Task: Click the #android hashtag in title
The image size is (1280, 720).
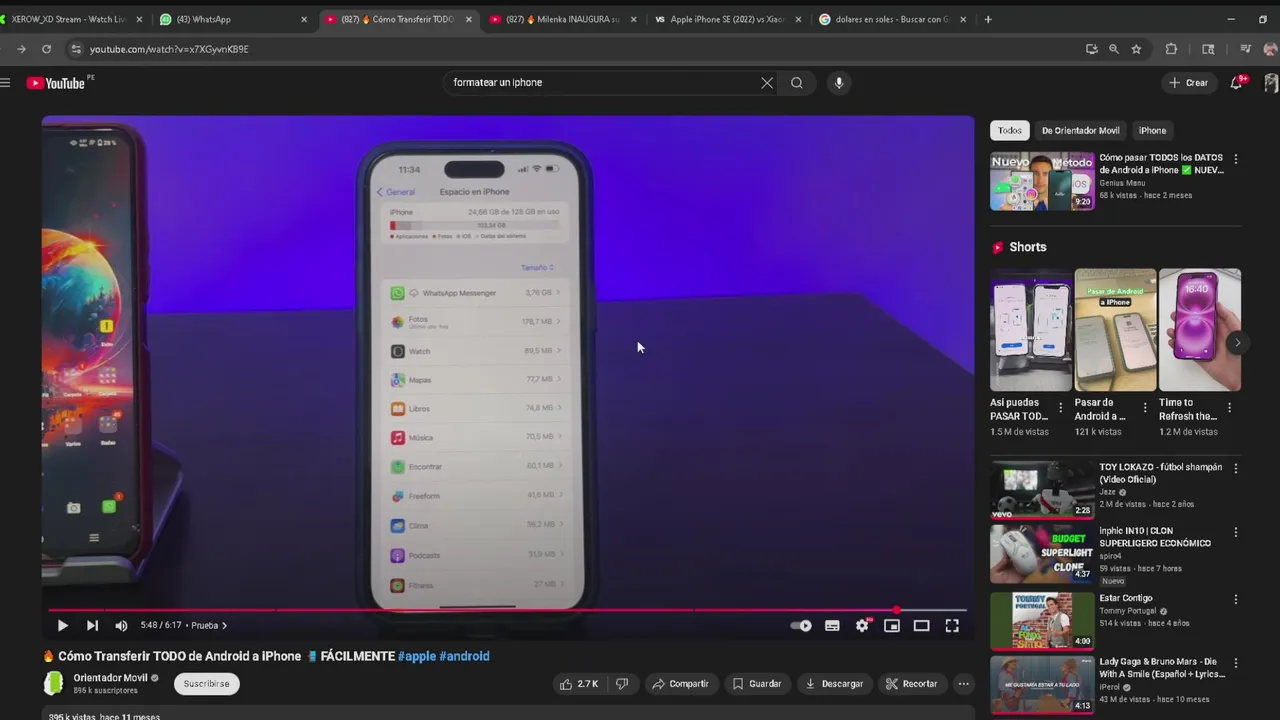Action: (x=465, y=657)
